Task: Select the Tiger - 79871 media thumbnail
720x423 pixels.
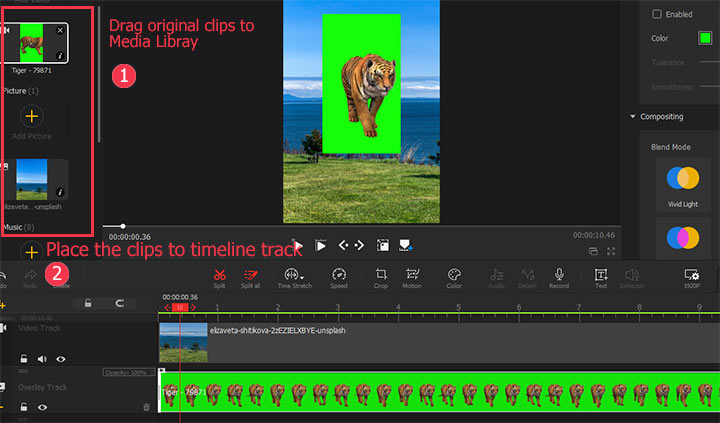Action: [x=34, y=43]
